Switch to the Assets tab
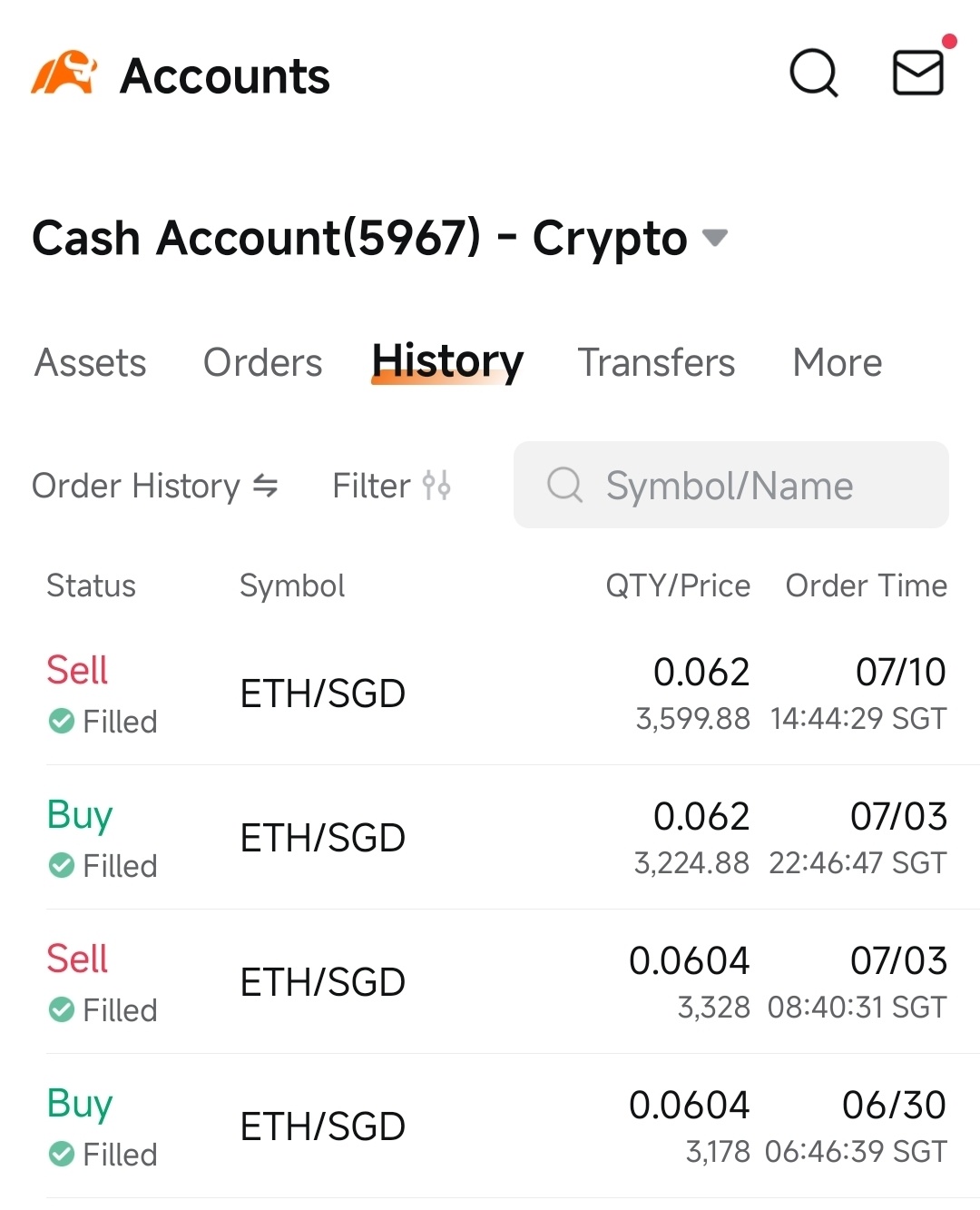Viewport: 980px width, 1210px height. click(x=90, y=362)
